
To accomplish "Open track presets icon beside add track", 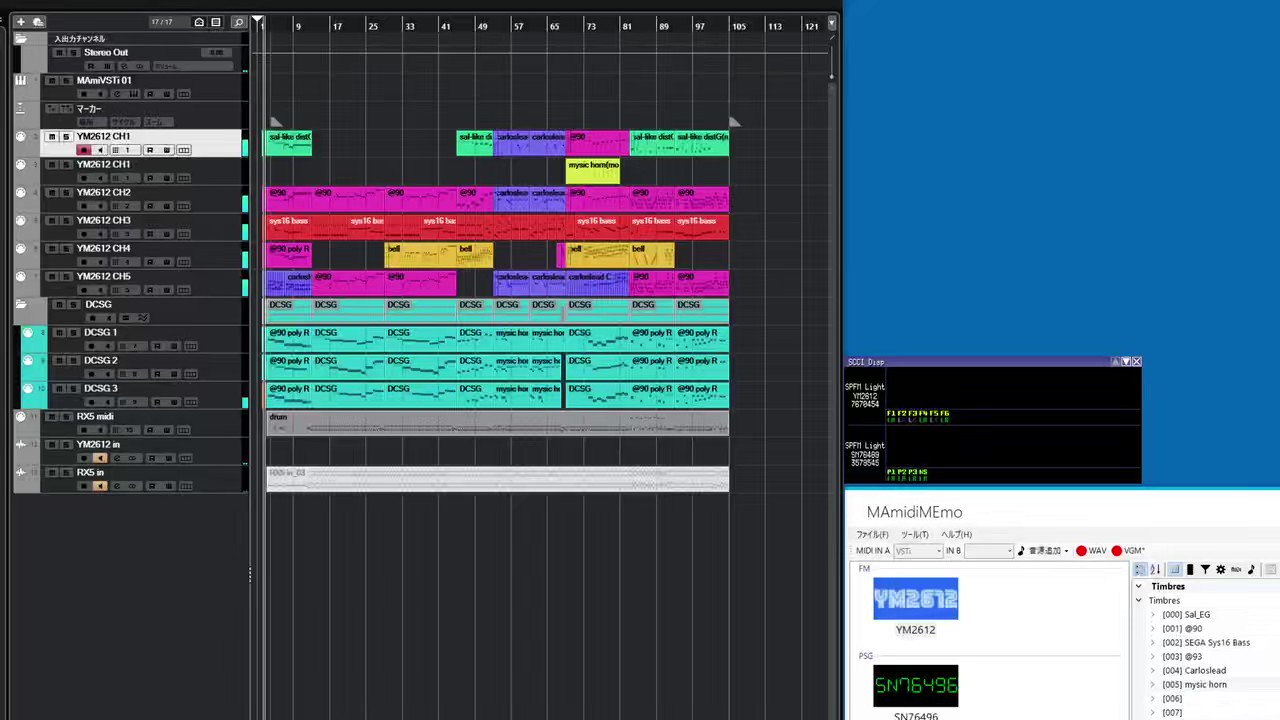I will 38,22.
